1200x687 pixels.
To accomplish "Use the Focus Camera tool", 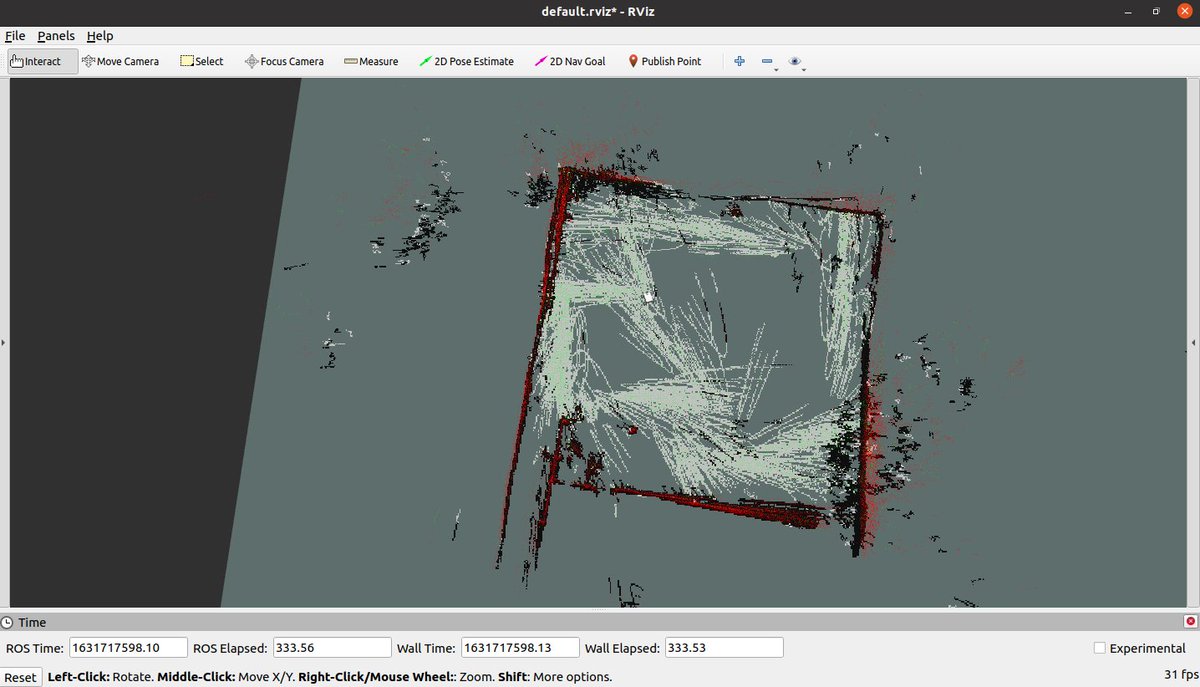I will tap(284, 61).
